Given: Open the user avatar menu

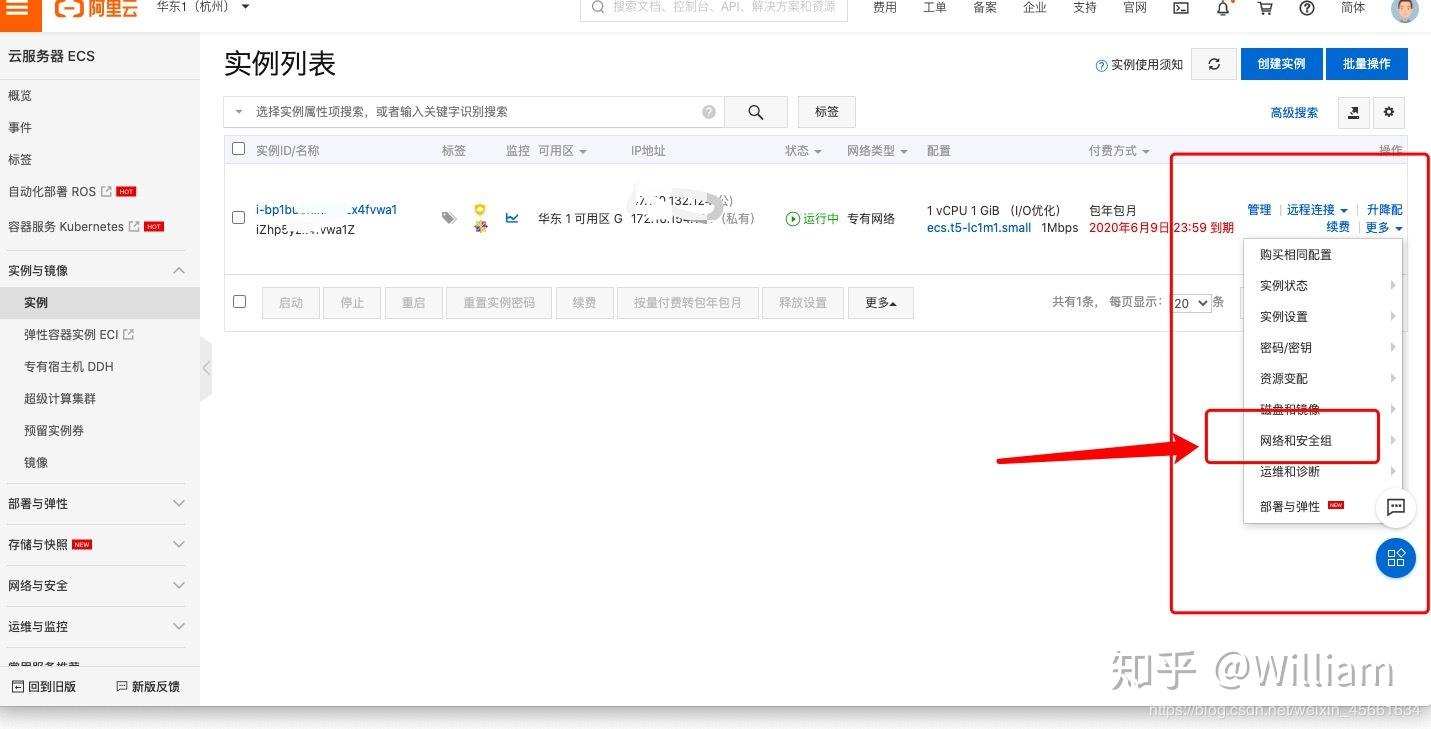Looking at the screenshot, I should click(1405, 9).
